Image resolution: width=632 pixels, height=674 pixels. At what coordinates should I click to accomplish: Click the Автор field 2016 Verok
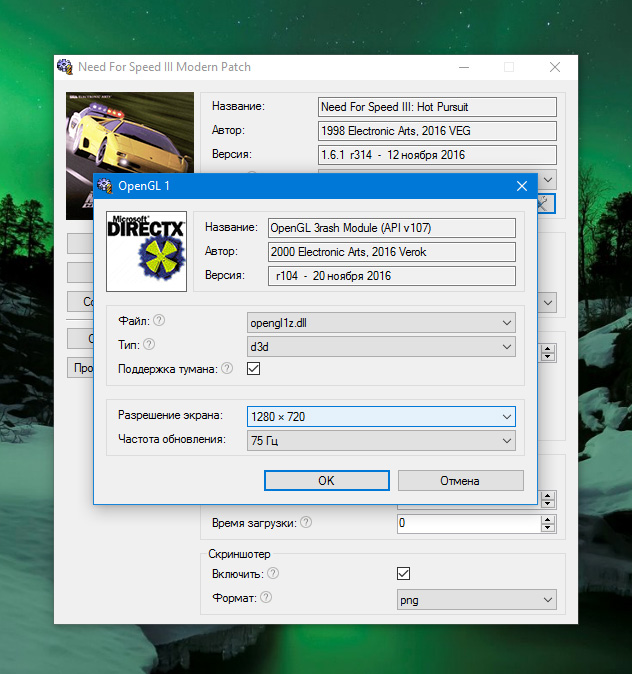(392, 252)
